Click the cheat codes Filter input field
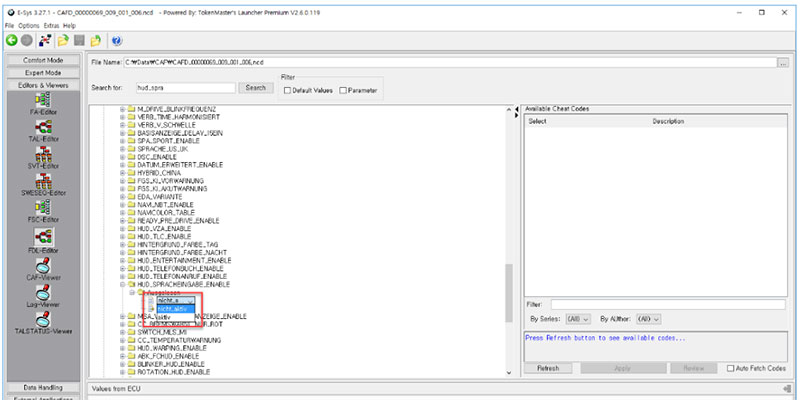Image resolution: width=800 pixels, height=400 pixels. point(668,305)
